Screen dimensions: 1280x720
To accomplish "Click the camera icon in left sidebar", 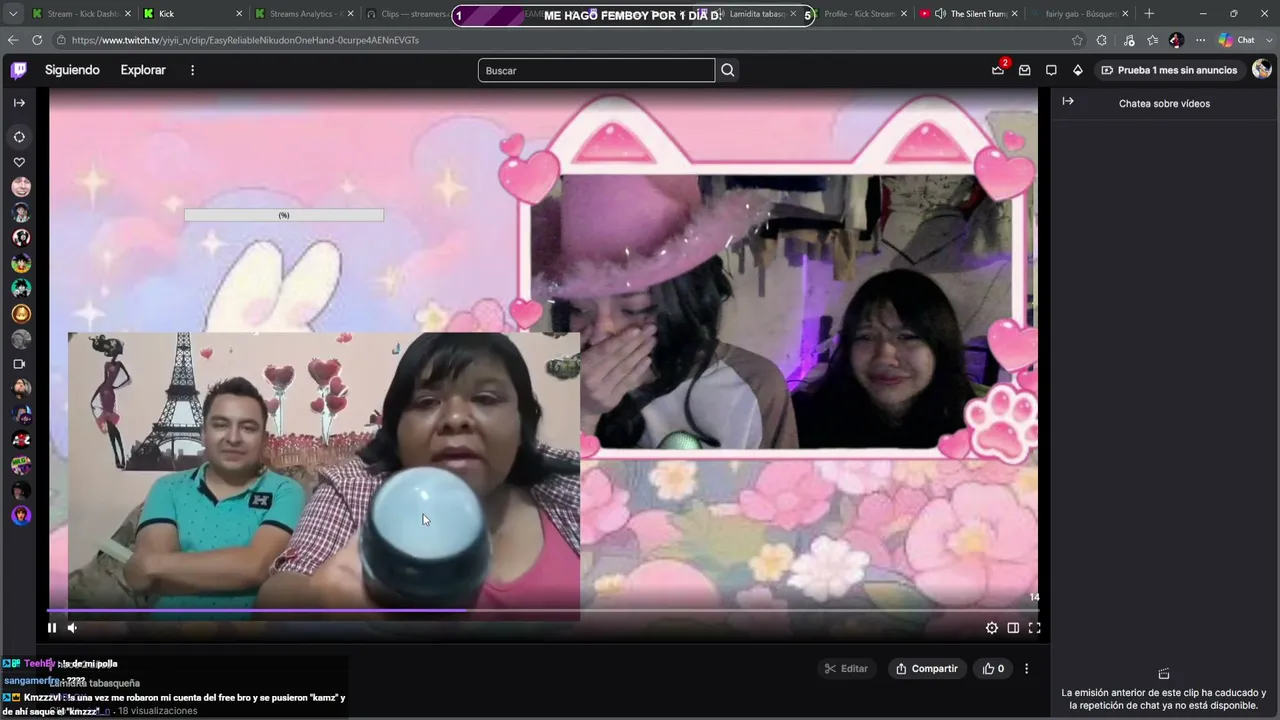I will pos(19,364).
